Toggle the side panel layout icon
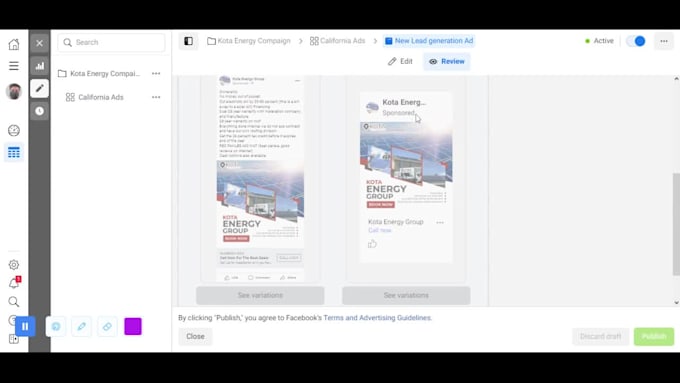 (189, 41)
